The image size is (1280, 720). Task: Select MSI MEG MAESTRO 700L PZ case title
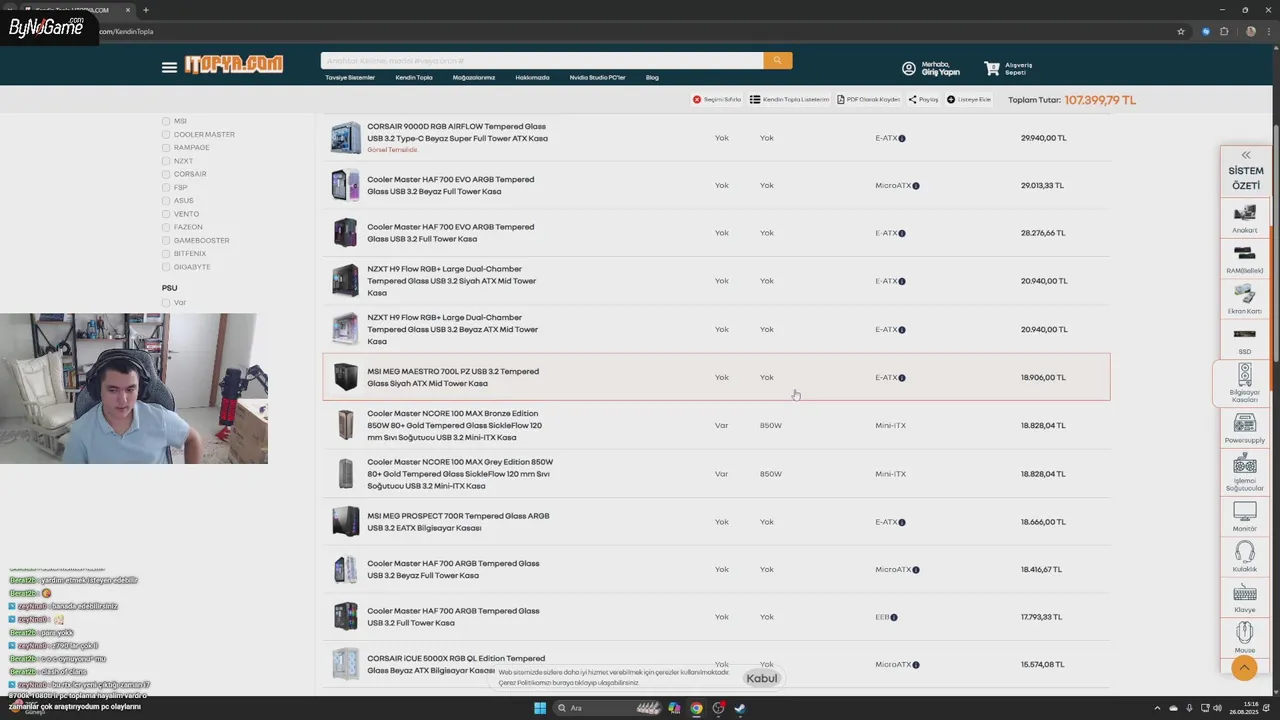(453, 377)
